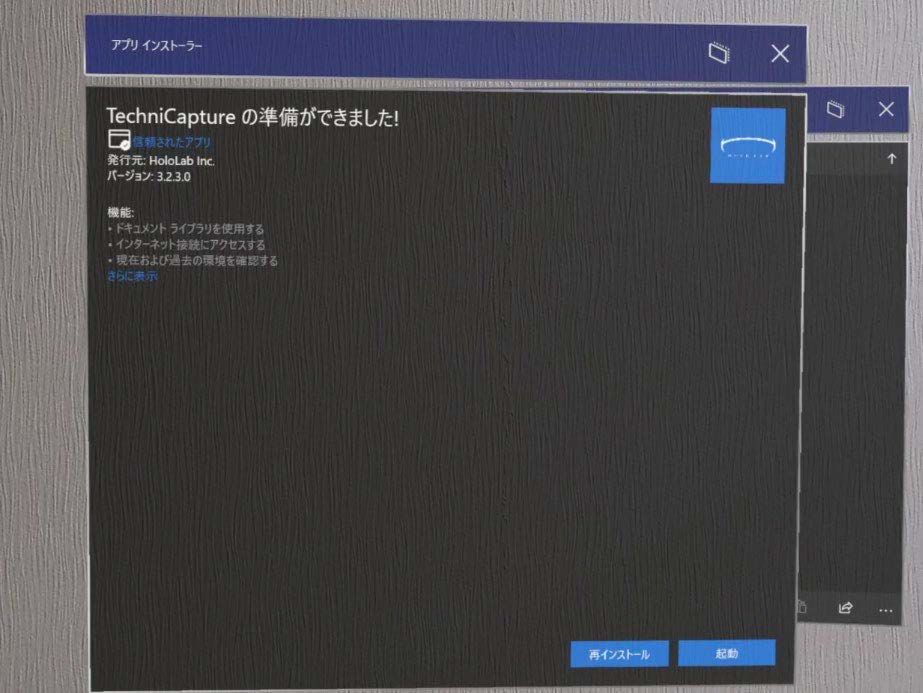Click the バージョン 3.2.3.0 version text
The image size is (923, 693).
click(148, 176)
